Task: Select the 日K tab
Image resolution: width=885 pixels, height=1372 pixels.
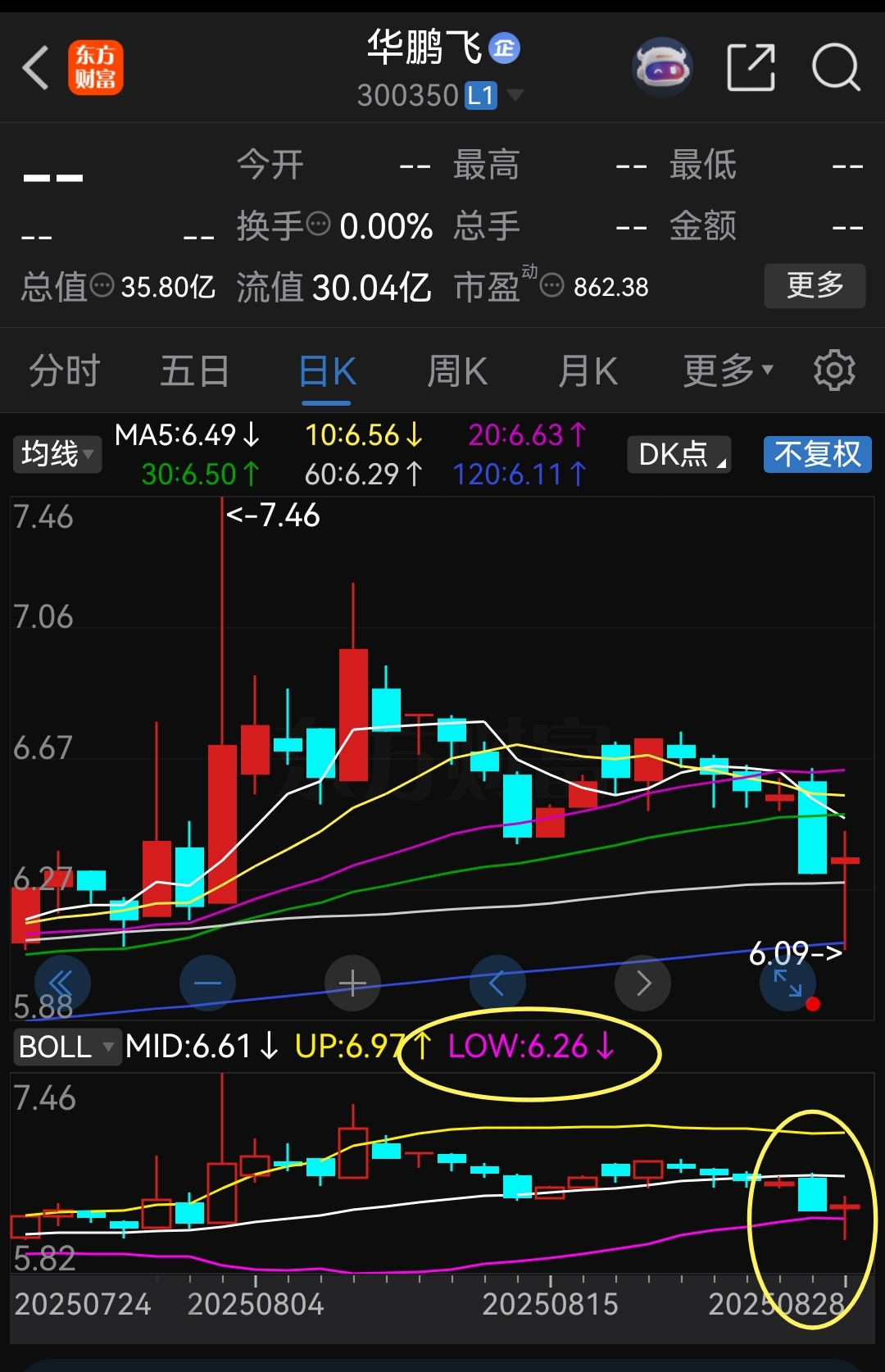Action: tap(327, 371)
